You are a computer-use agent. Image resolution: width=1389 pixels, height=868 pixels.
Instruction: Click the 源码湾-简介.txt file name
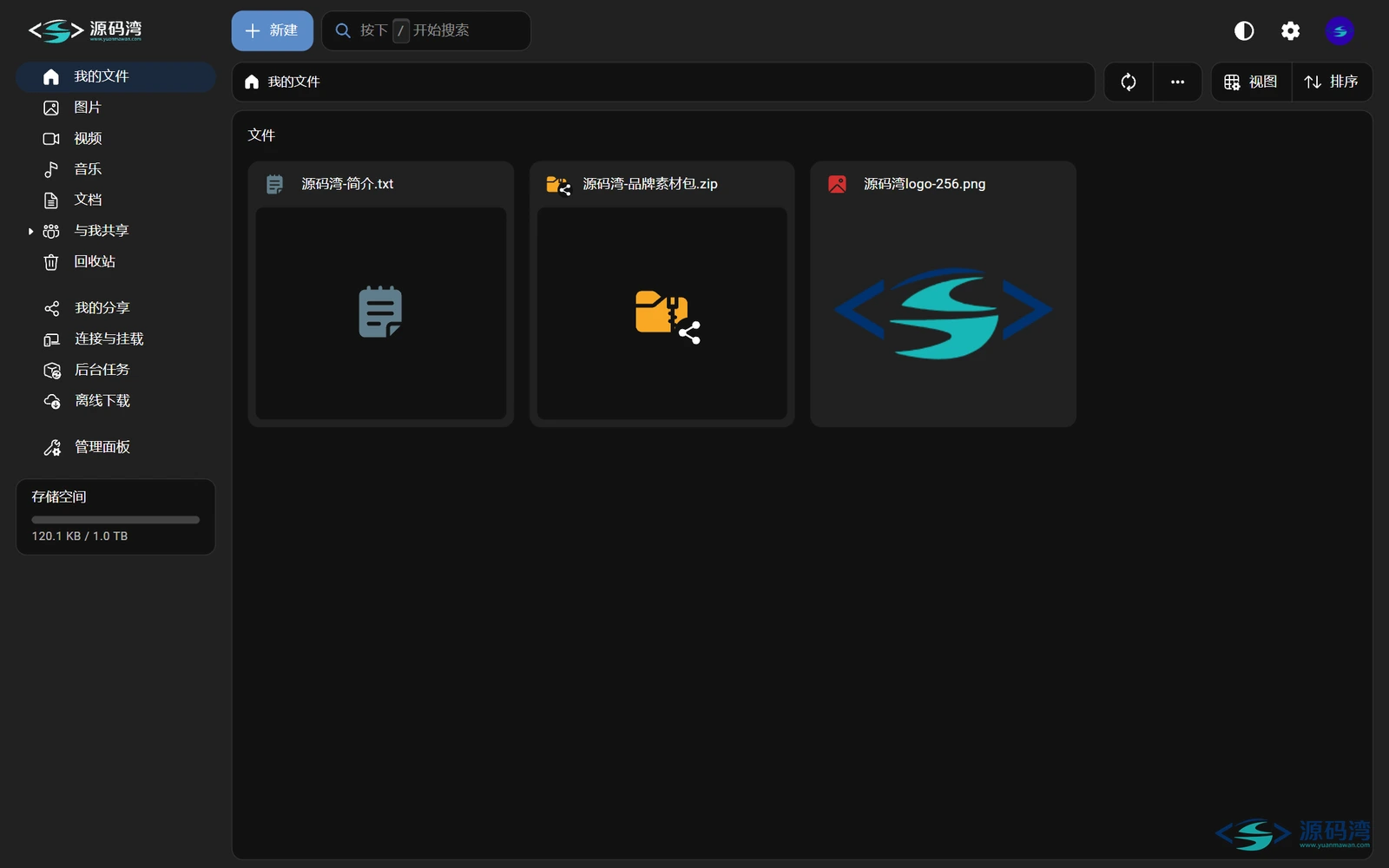[347, 184]
